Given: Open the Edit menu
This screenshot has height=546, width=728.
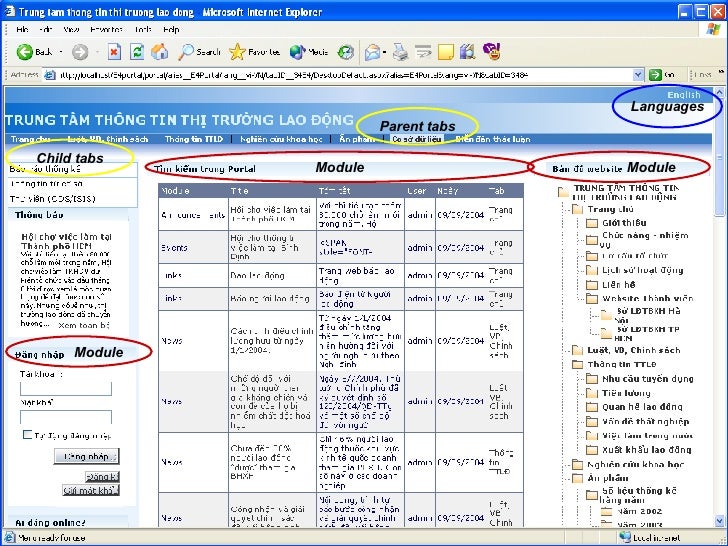Looking at the screenshot, I should 46,29.
